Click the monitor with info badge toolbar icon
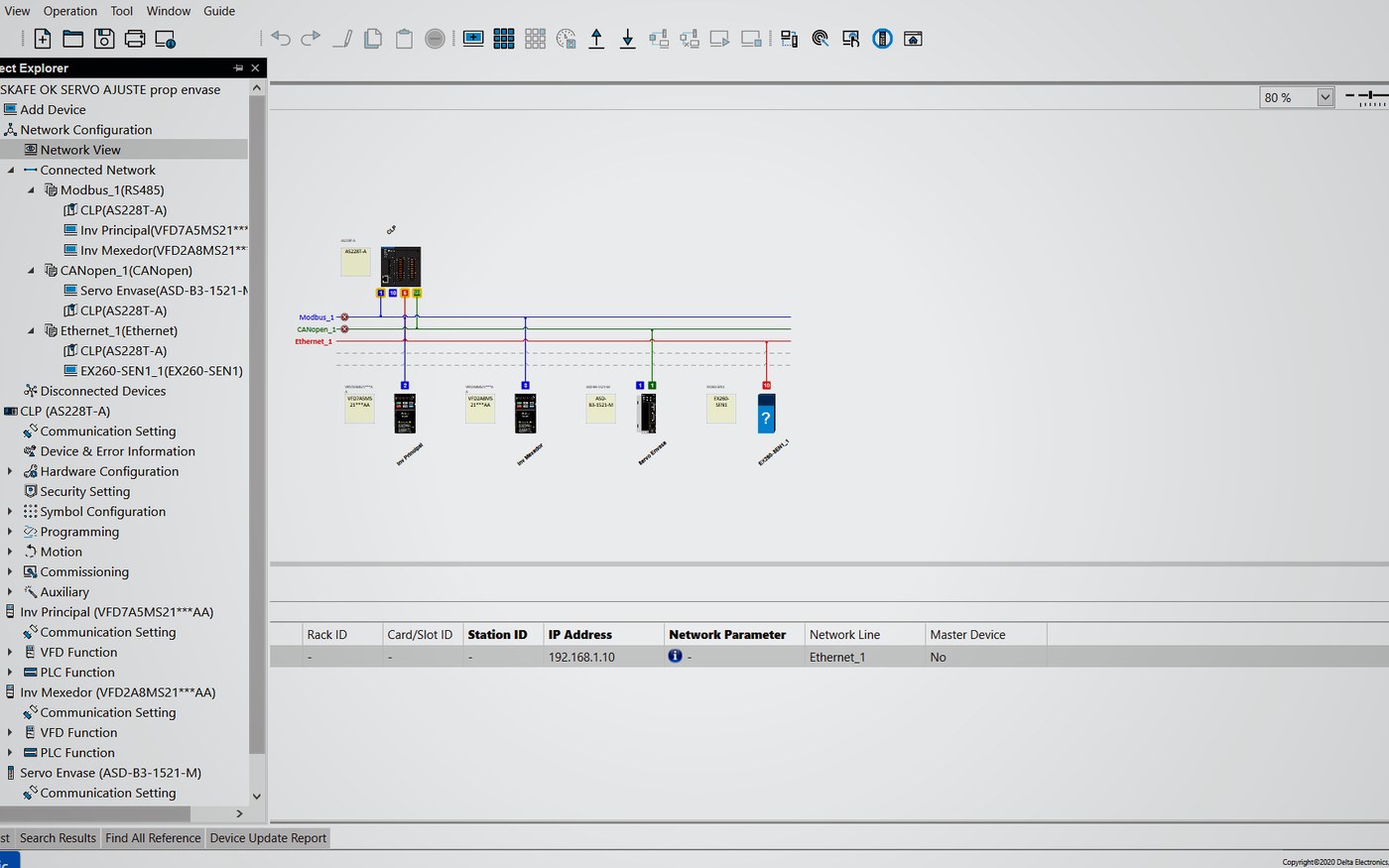The image size is (1389, 868). 166,39
